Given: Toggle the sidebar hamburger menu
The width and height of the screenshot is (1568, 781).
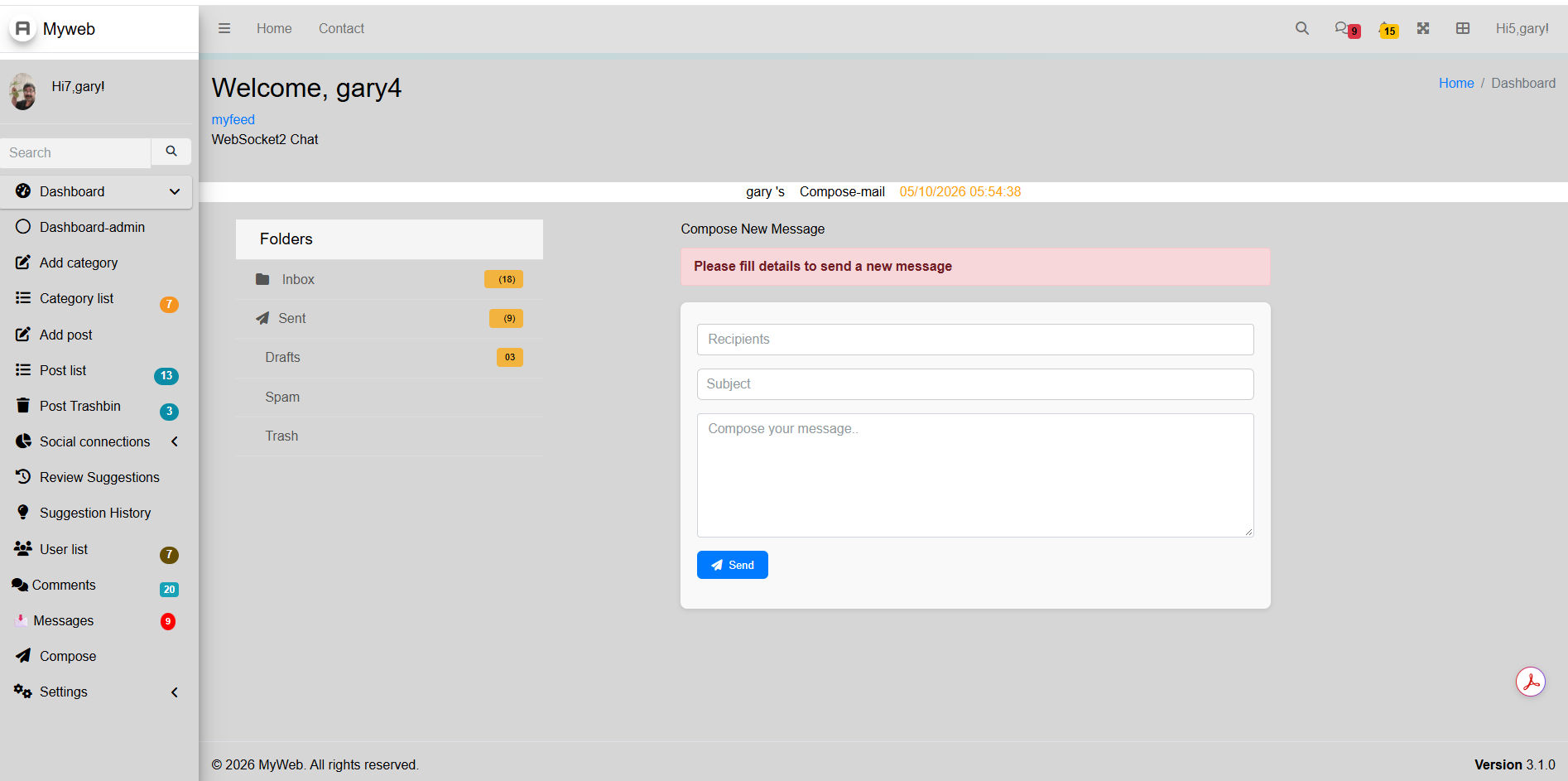Looking at the screenshot, I should (x=224, y=28).
